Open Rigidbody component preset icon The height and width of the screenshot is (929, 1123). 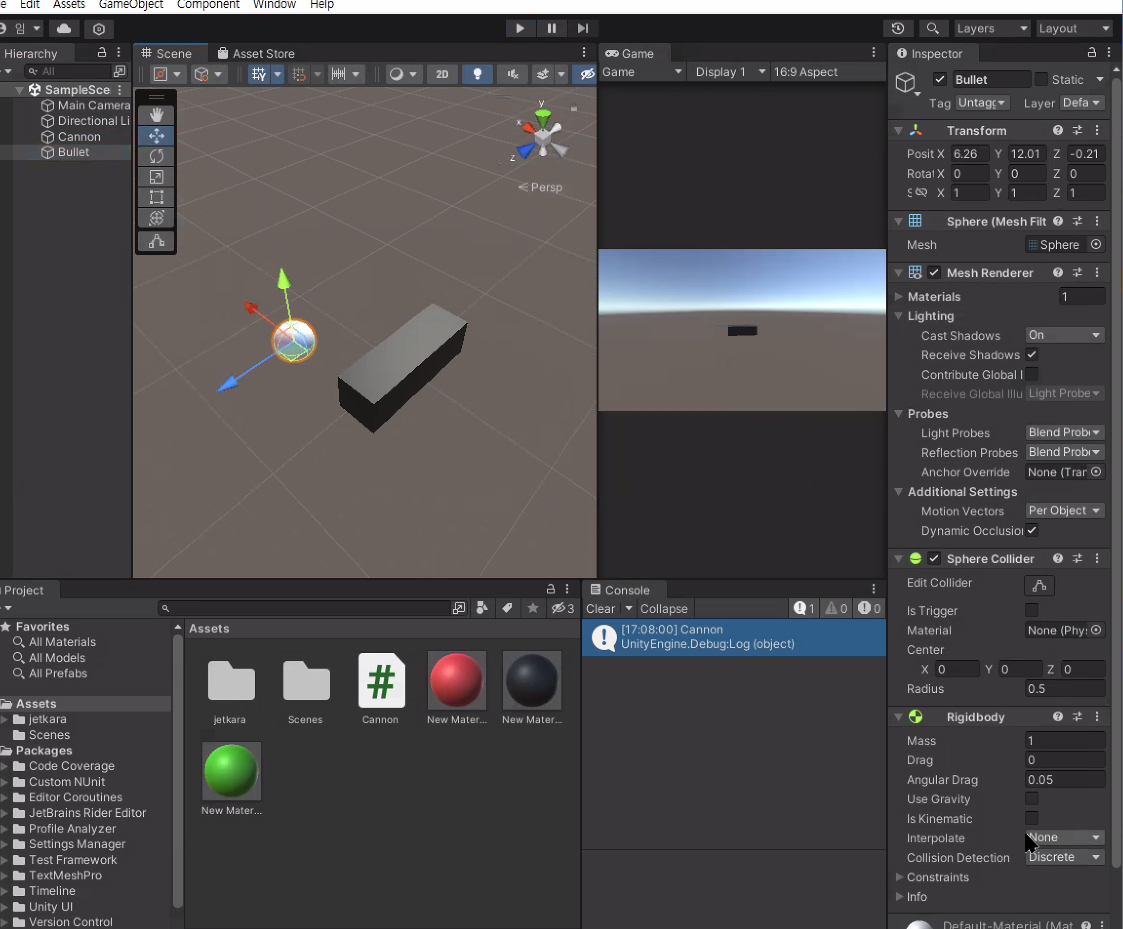pos(1077,716)
